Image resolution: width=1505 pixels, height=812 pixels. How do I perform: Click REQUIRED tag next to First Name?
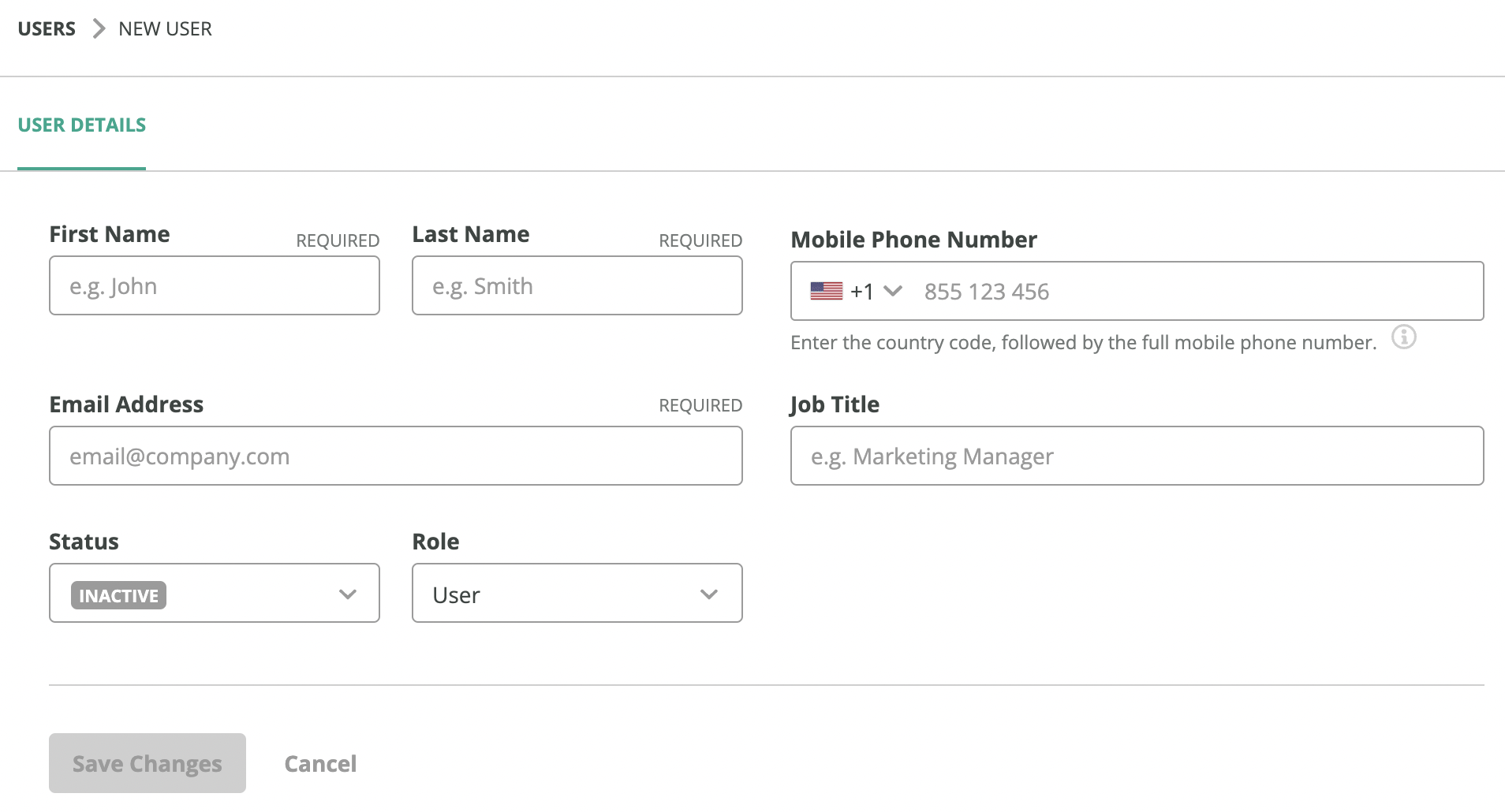click(x=338, y=240)
